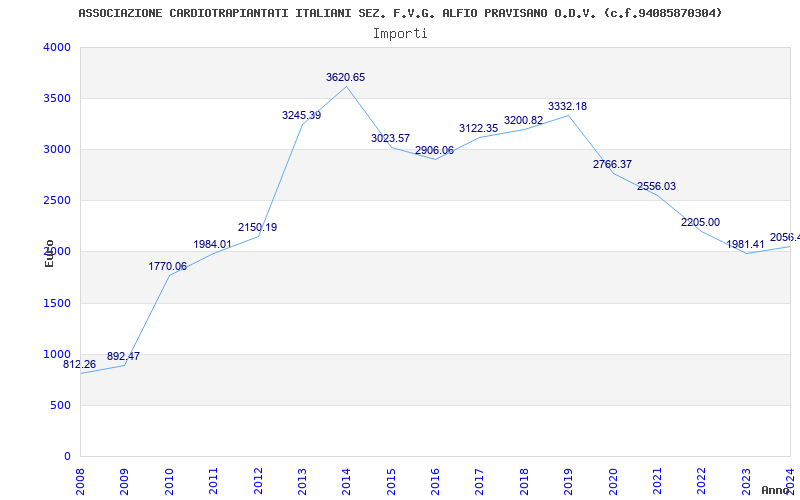Click the 3000 y-axis tick label
The width and height of the screenshot is (800, 500).
point(58,149)
